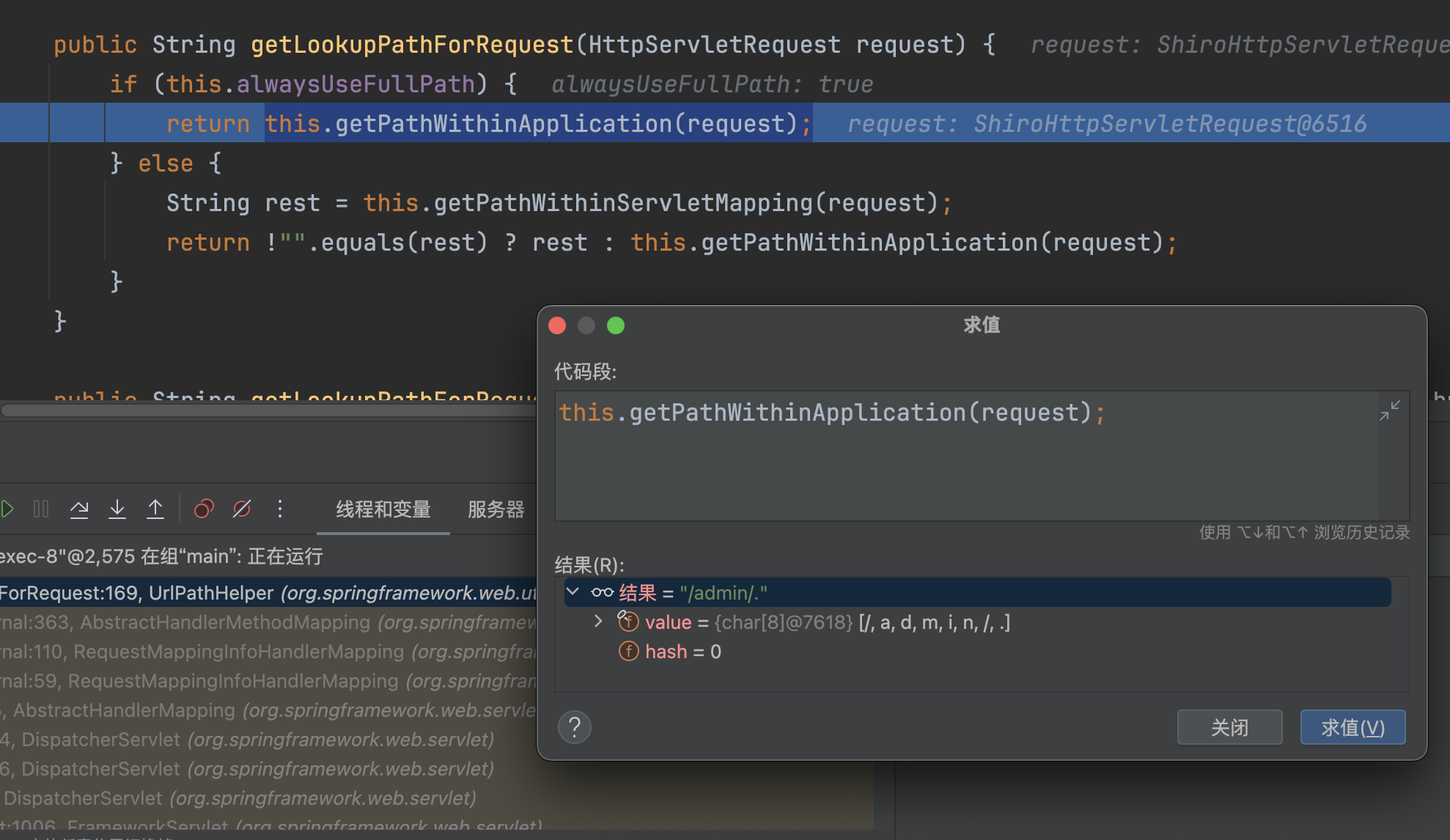
Task: Click the collapse editor icon in code fragment field
Action: (x=1390, y=410)
